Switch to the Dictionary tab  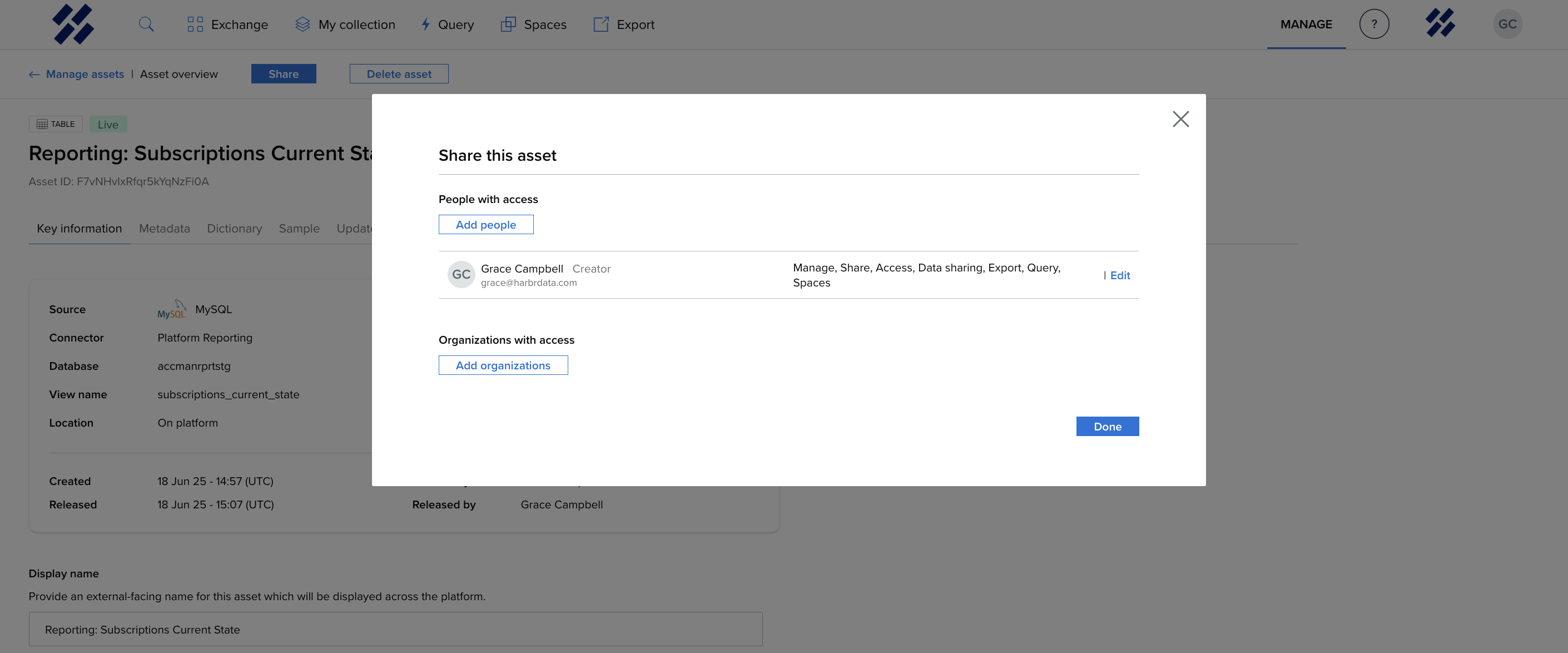pyautogui.click(x=234, y=229)
